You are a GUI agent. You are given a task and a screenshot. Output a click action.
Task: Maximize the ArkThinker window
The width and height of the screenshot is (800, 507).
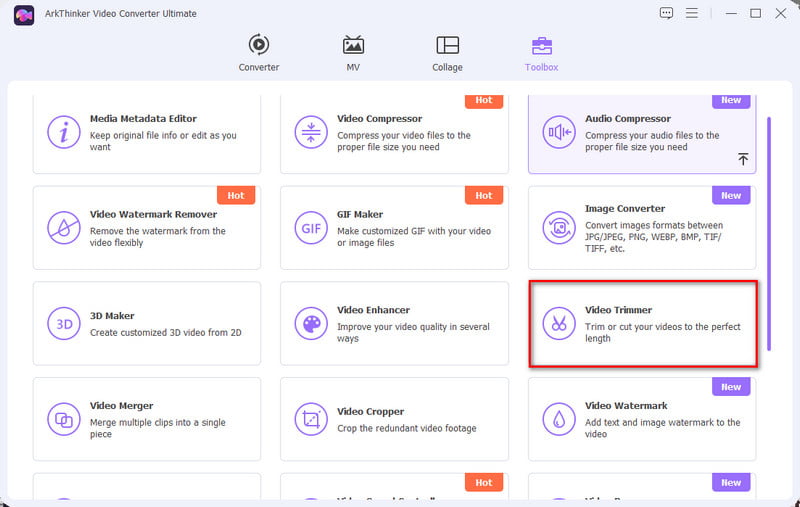[x=756, y=13]
